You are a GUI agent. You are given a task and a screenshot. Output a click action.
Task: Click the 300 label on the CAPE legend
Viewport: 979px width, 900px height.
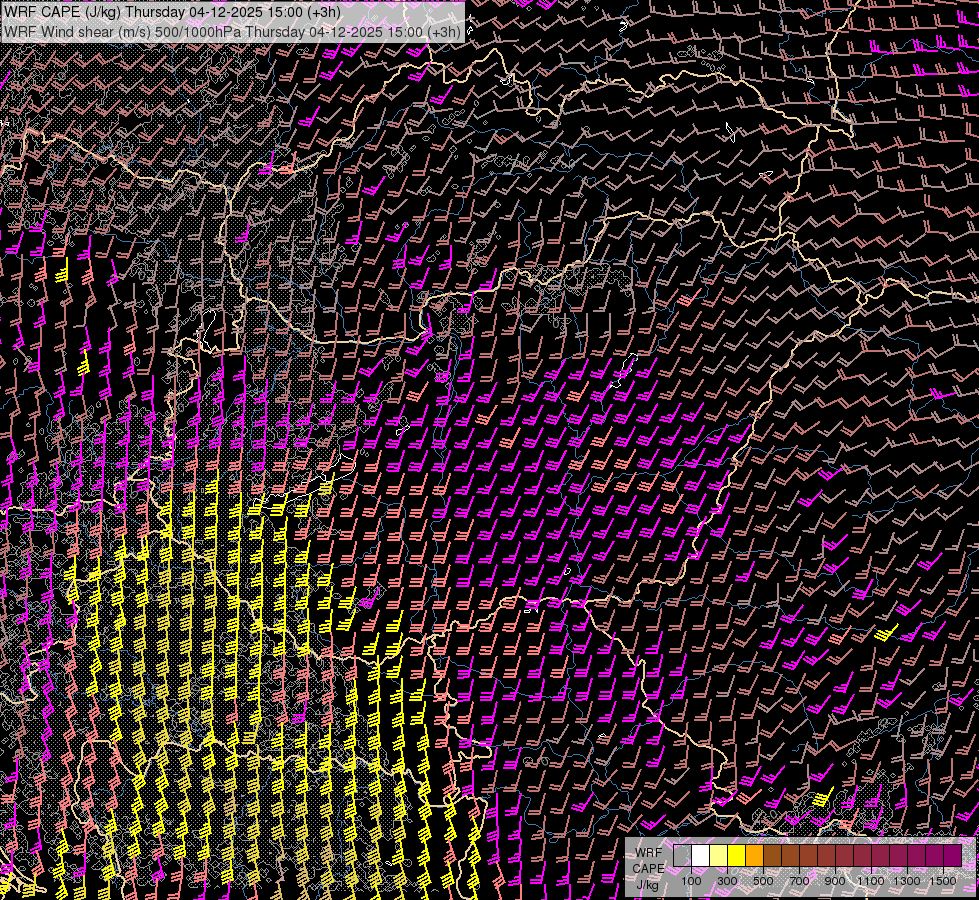tap(727, 881)
